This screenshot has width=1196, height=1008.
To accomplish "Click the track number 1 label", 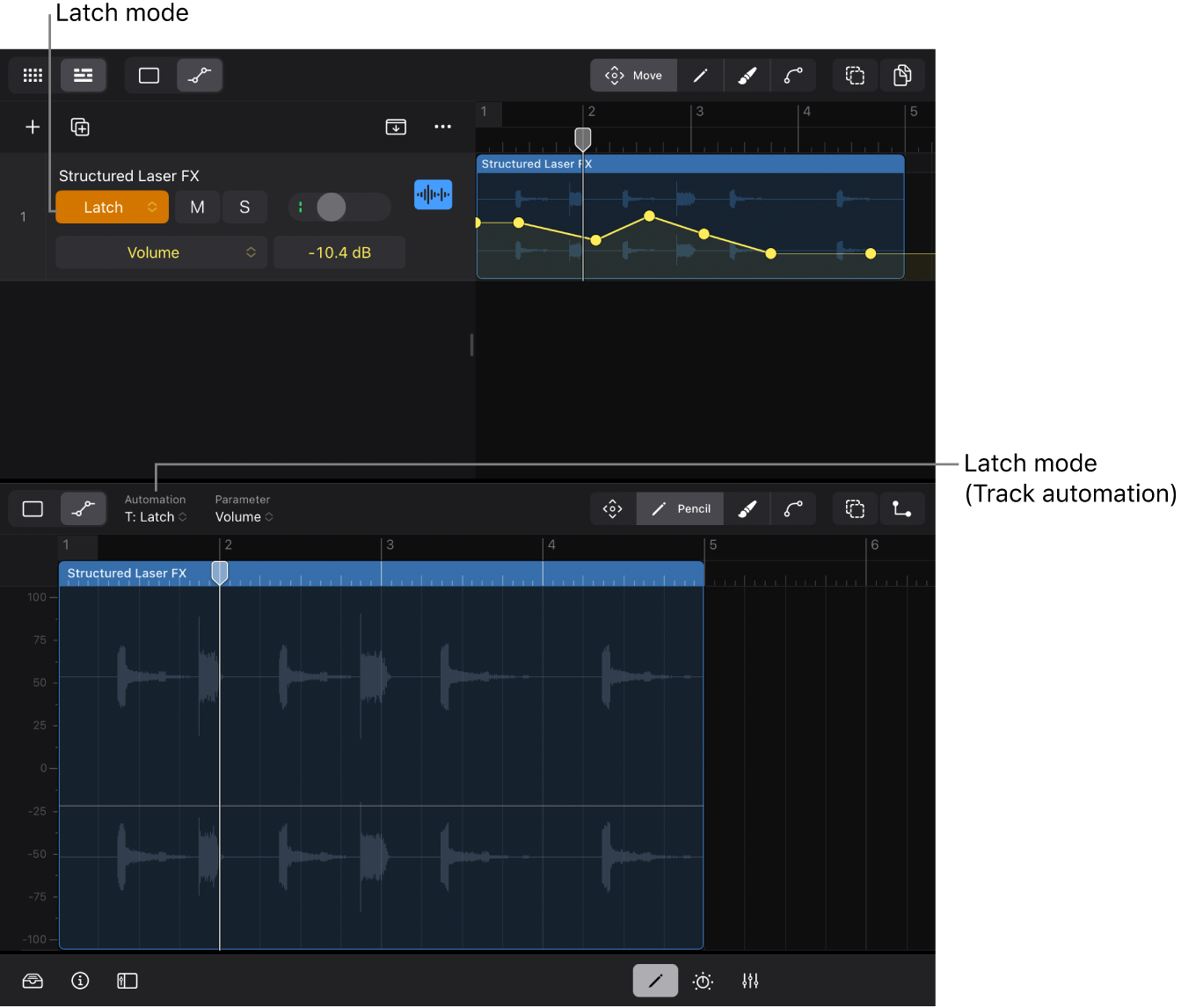I will pos(23,217).
